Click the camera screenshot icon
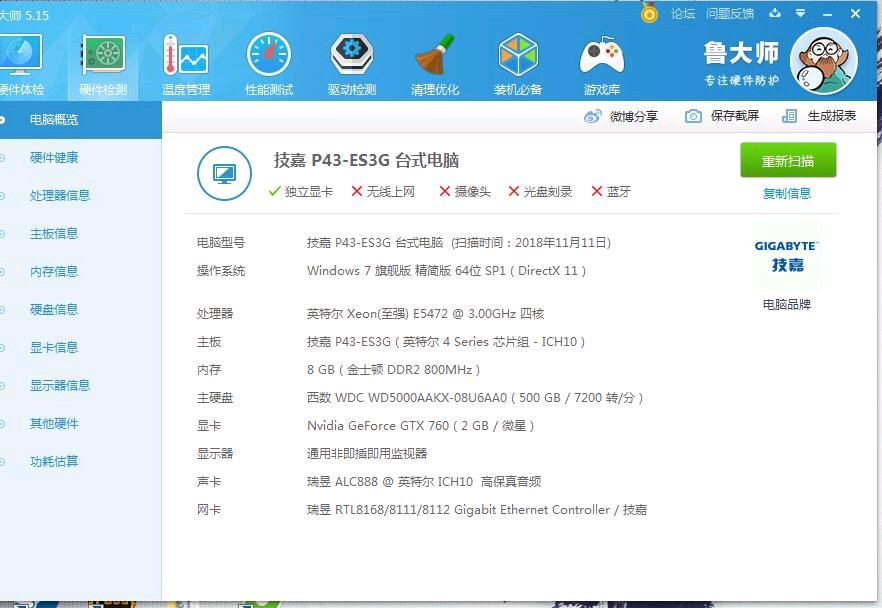This screenshot has width=882, height=608. tap(693, 116)
